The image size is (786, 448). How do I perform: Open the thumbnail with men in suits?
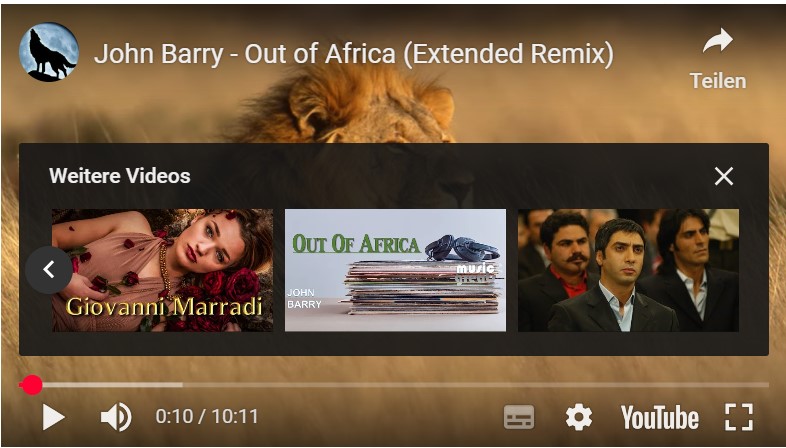coord(628,271)
